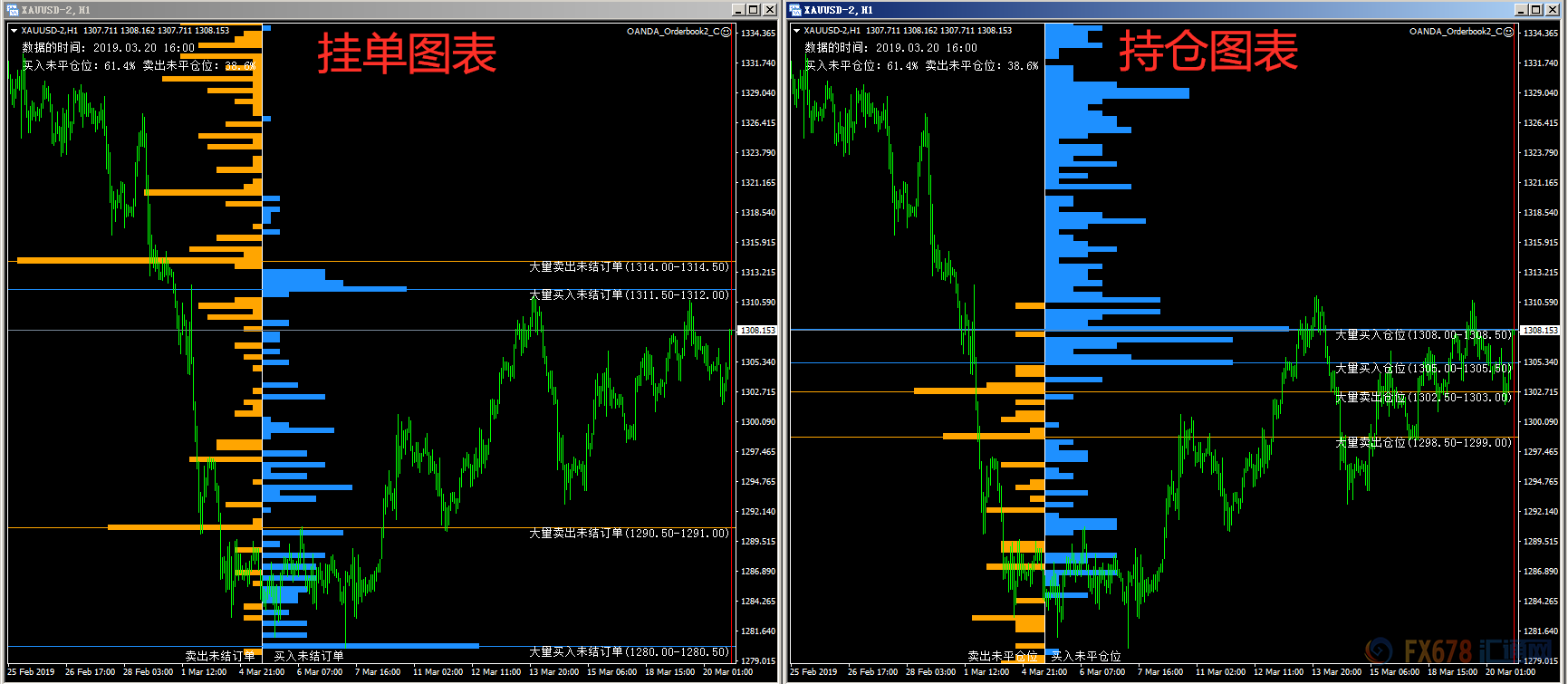
Task: Click the 1314.00-1314.50 sell order line label
Action: tap(629, 267)
